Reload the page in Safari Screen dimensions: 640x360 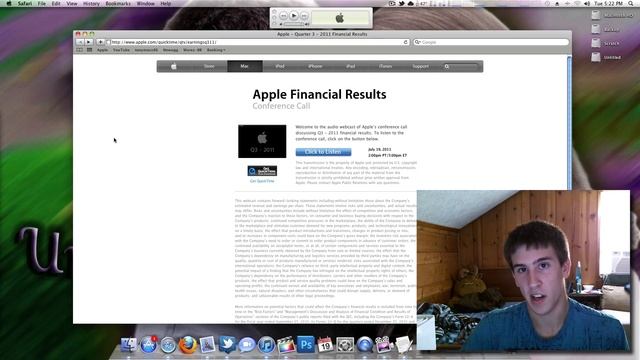tap(405, 42)
